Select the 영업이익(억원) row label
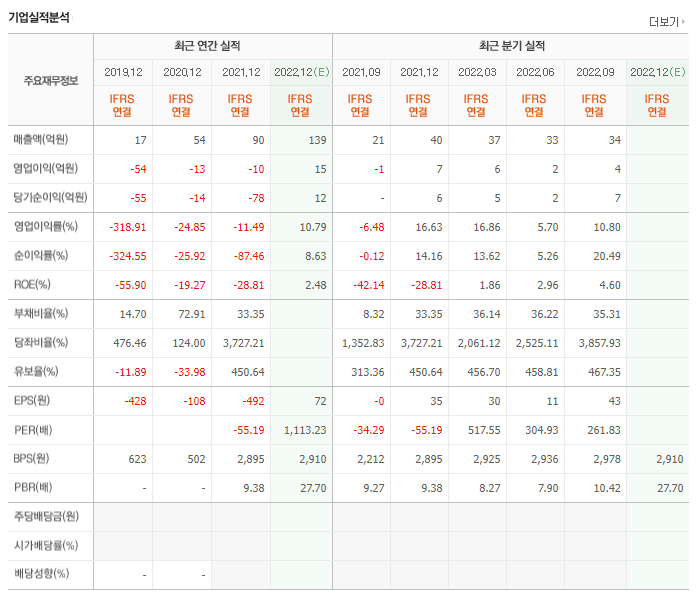This screenshot has height=594, width=700. coord(46,169)
